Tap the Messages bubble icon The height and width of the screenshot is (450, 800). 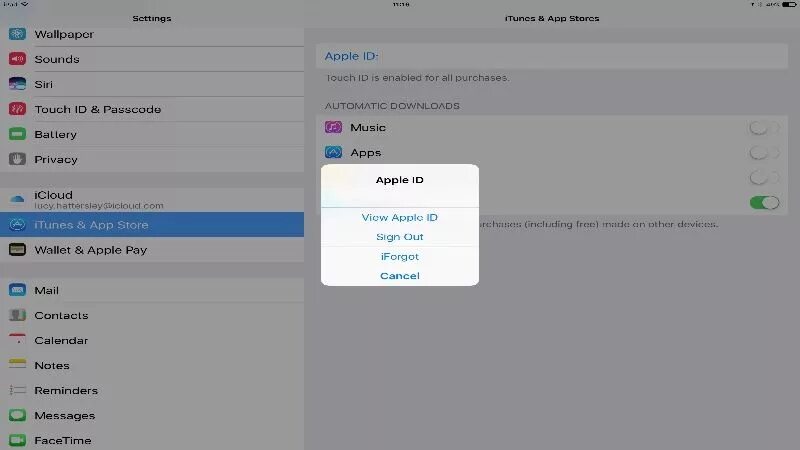(17, 415)
